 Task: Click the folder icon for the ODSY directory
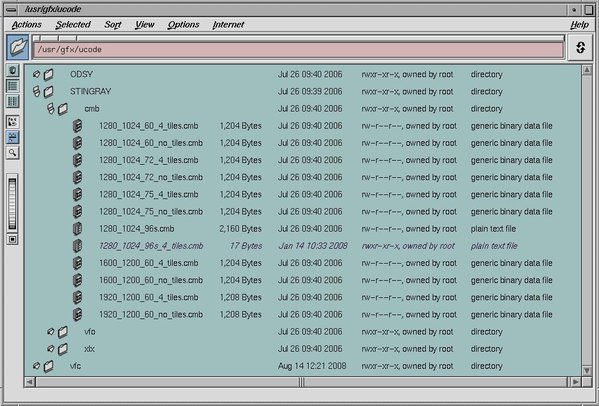(x=49, y=74)
